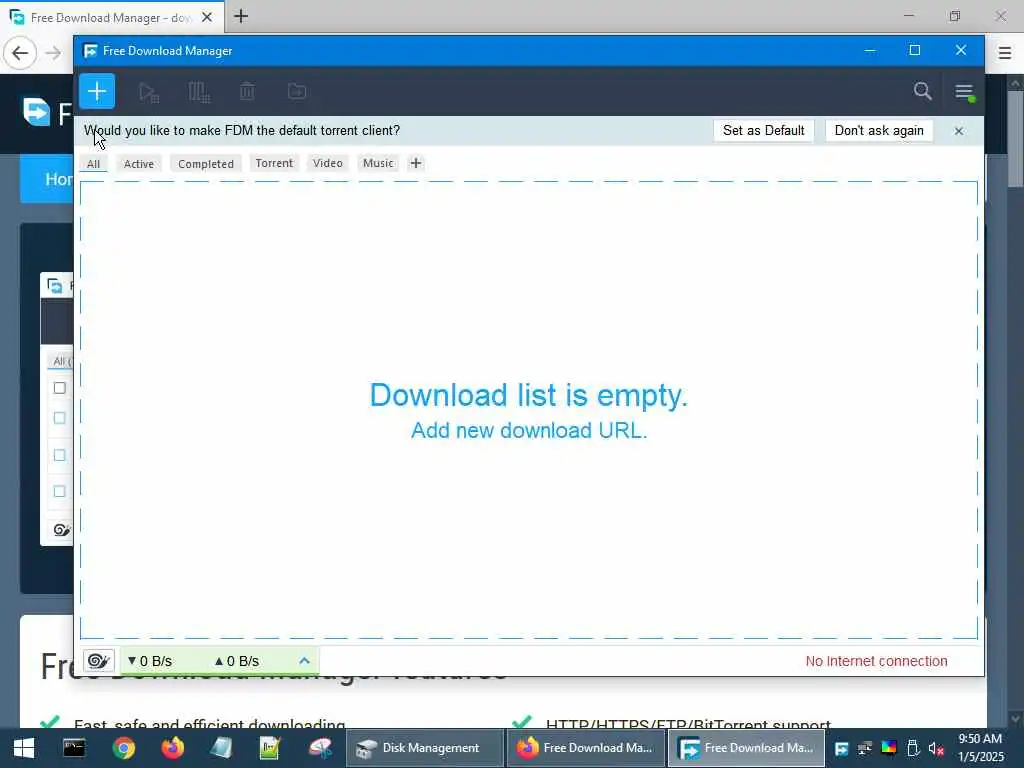Image resolution: width=1024 pixels, height=768 pixels.
Task: Click the upload speed 0 B/s indicator
Action: click(x=236, y=661)
